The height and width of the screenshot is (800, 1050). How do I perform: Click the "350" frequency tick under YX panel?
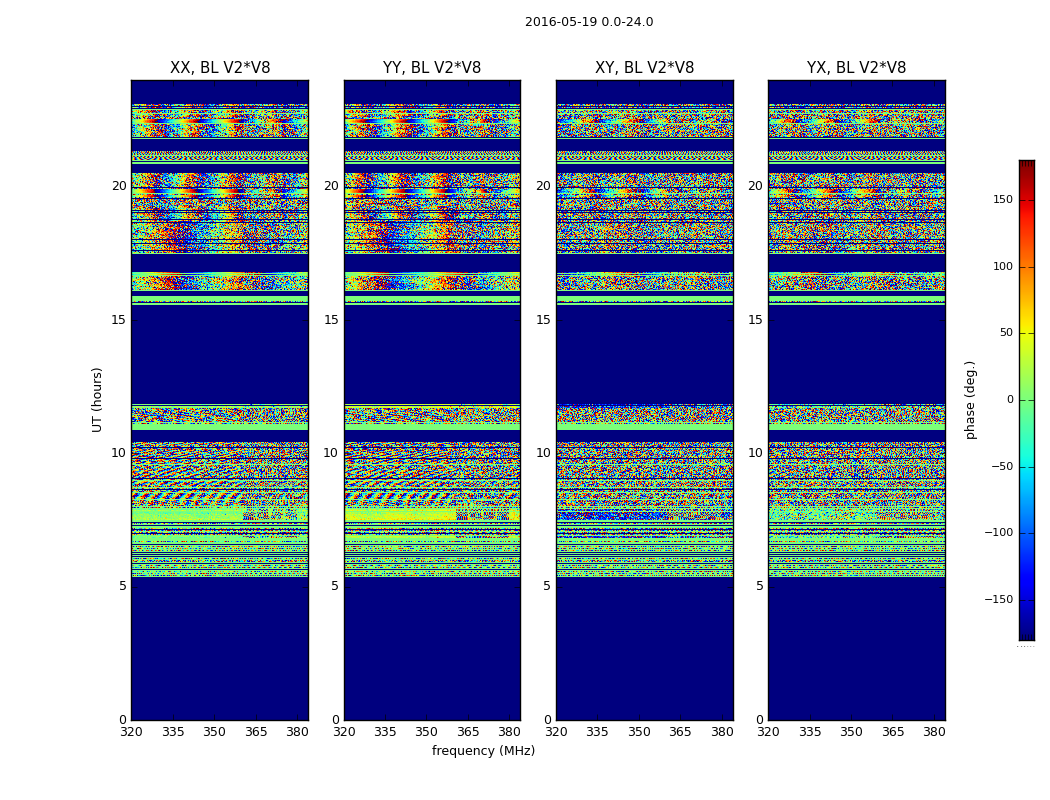pos(851,732)
